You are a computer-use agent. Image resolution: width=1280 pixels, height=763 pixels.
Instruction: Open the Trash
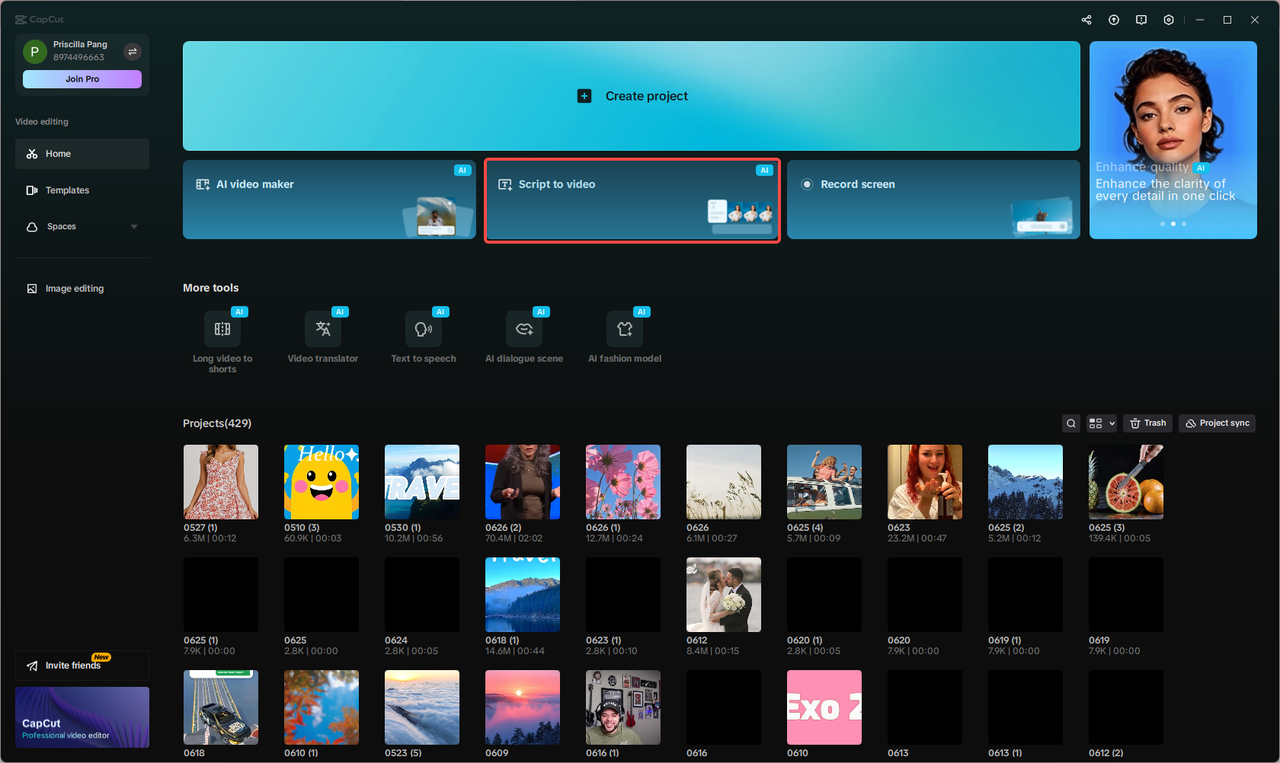(x=1147, y=423)
